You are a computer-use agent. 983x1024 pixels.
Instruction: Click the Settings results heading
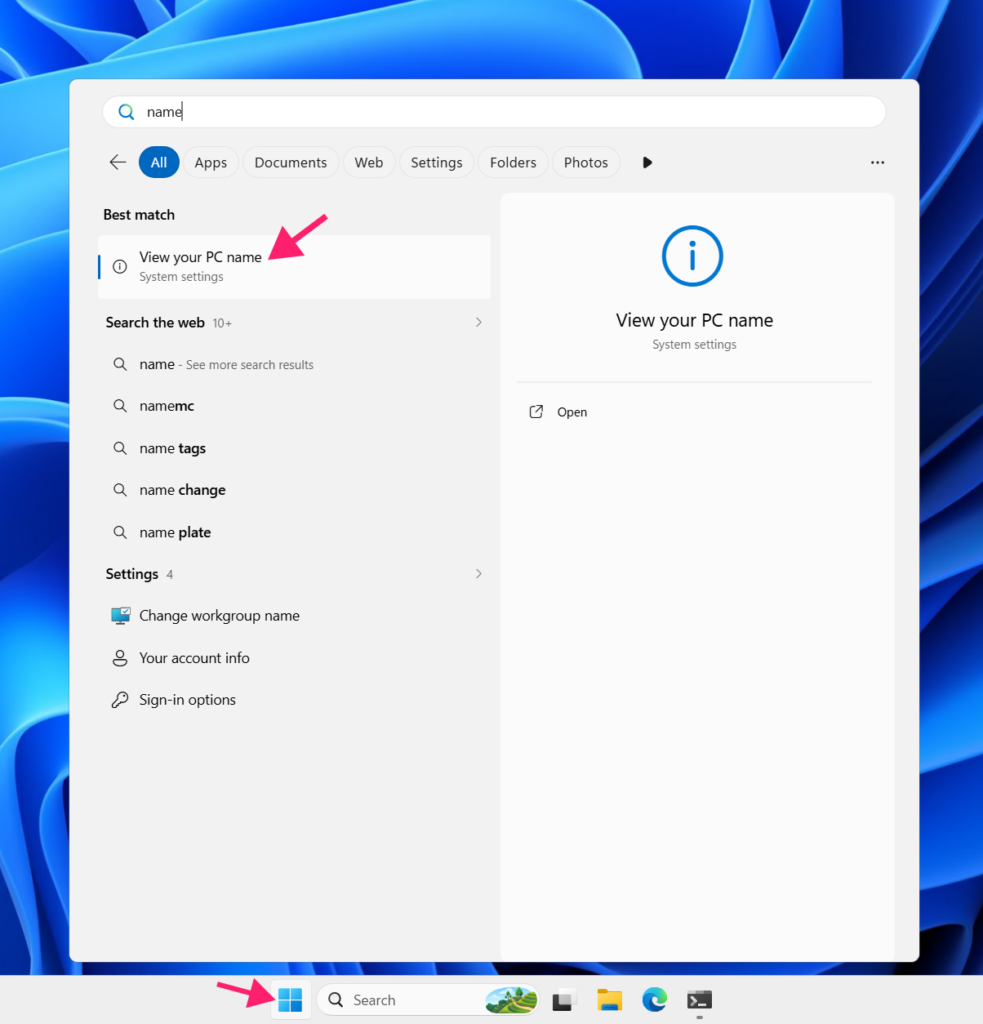point(132,574)
